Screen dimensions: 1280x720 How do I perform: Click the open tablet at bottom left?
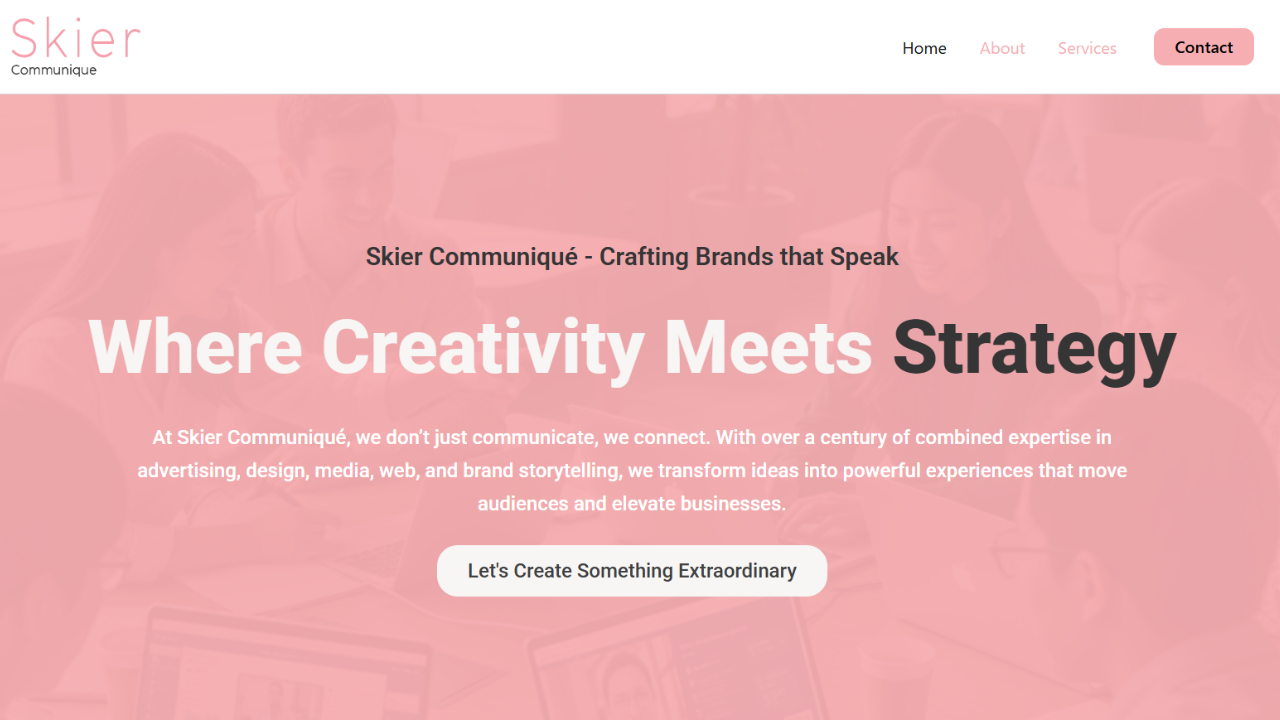(x=285, y=665)
